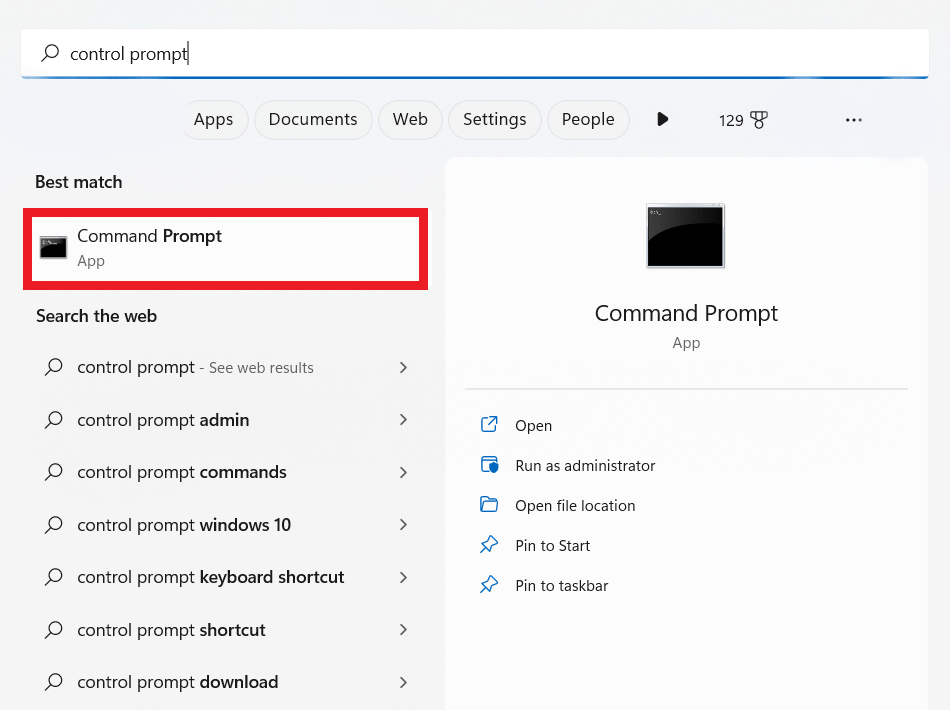Click the large Command Prompt preview icon

coord(685,235)
